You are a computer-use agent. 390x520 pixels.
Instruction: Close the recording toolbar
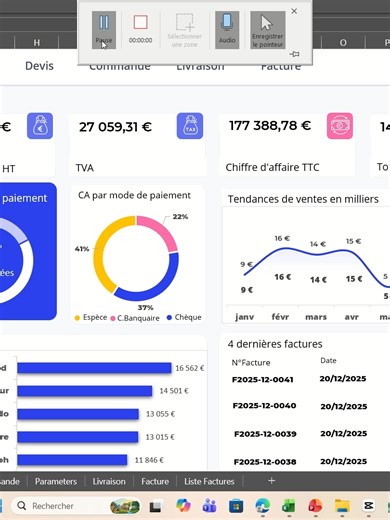[294, 11]
